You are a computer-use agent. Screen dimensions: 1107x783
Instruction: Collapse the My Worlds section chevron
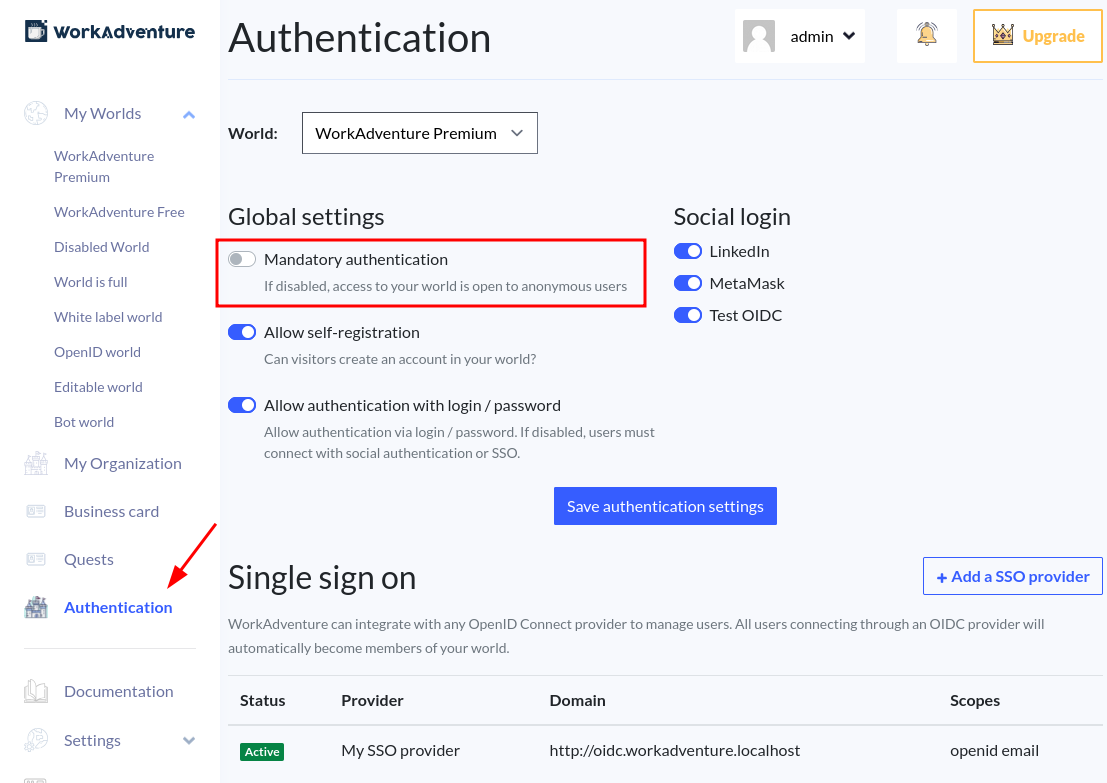[189, 114]
